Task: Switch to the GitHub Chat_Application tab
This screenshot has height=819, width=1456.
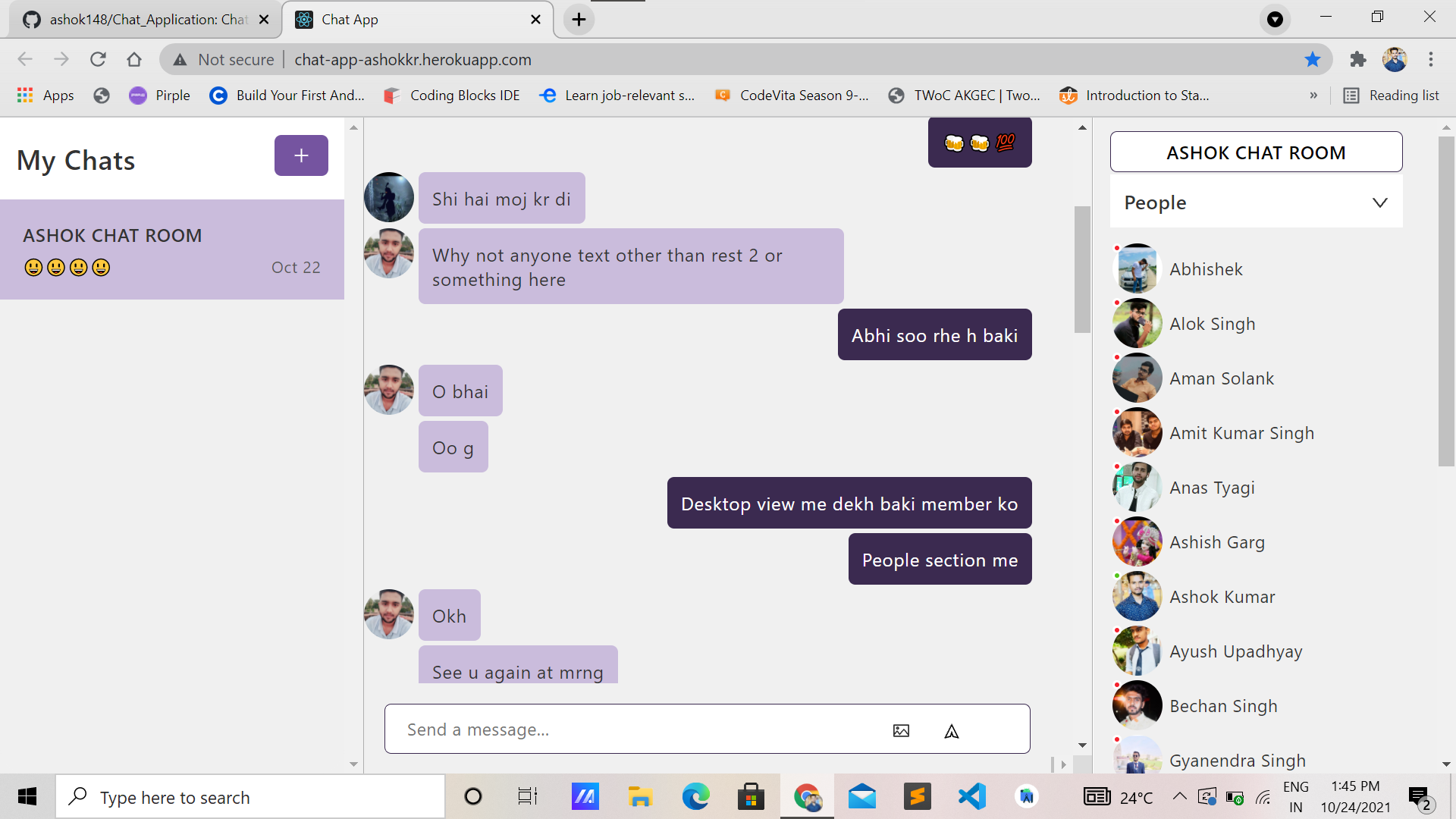Action: pos(144,19)
